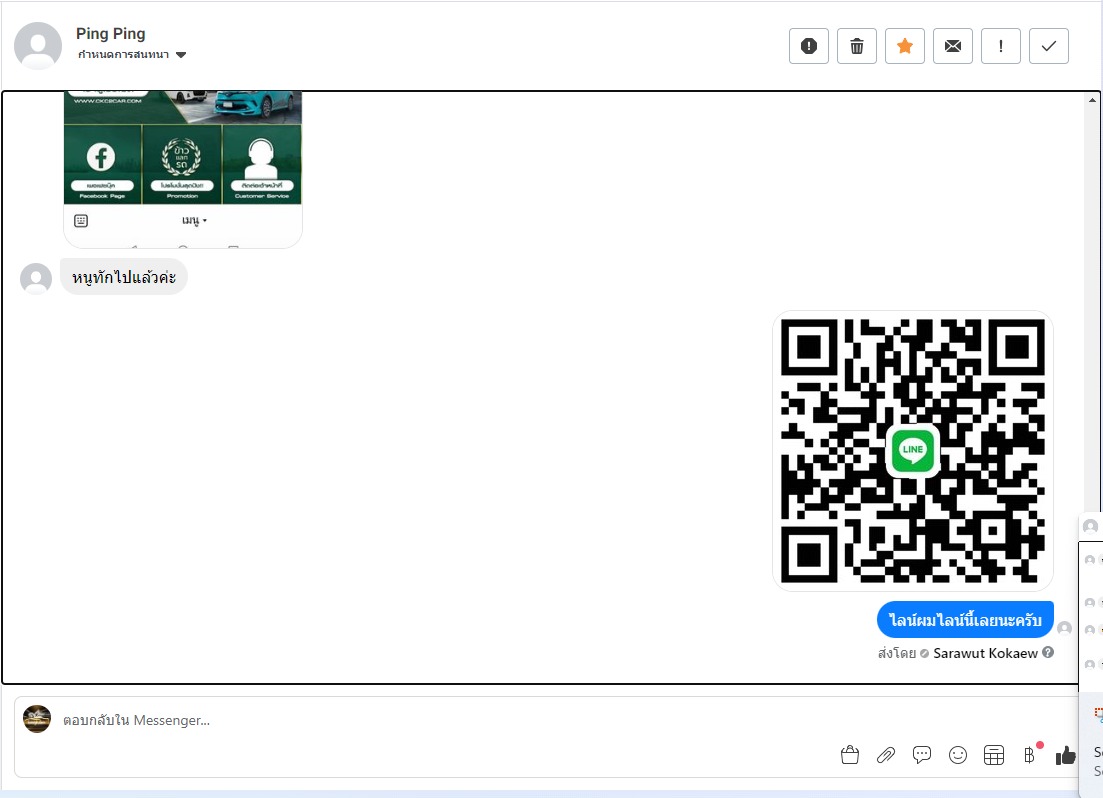Mark conversation as spam with exclamation circle icon

coord(809,46)
